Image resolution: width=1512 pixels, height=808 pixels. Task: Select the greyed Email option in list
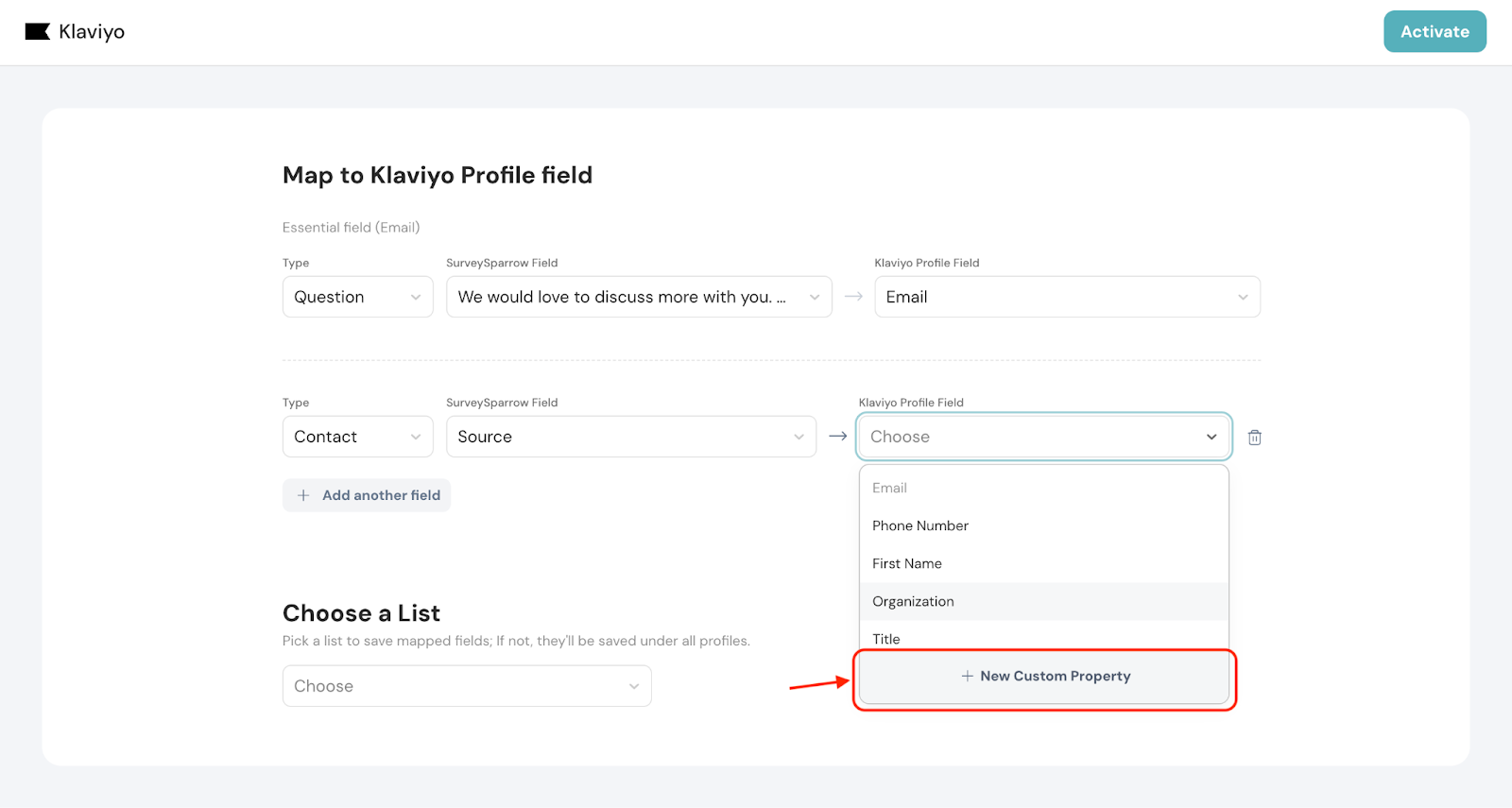(x=889, y=488)
